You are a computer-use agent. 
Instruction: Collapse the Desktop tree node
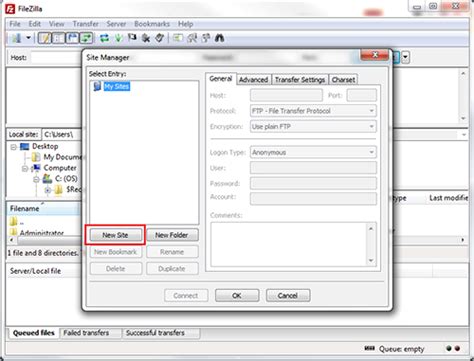[x=13, y=147]
